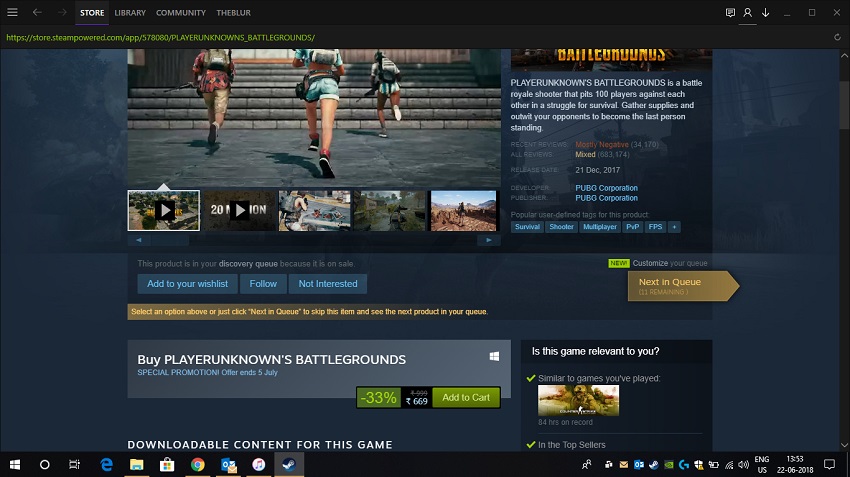Open the account profile icon
850x477 pixels.
[747, 13]
